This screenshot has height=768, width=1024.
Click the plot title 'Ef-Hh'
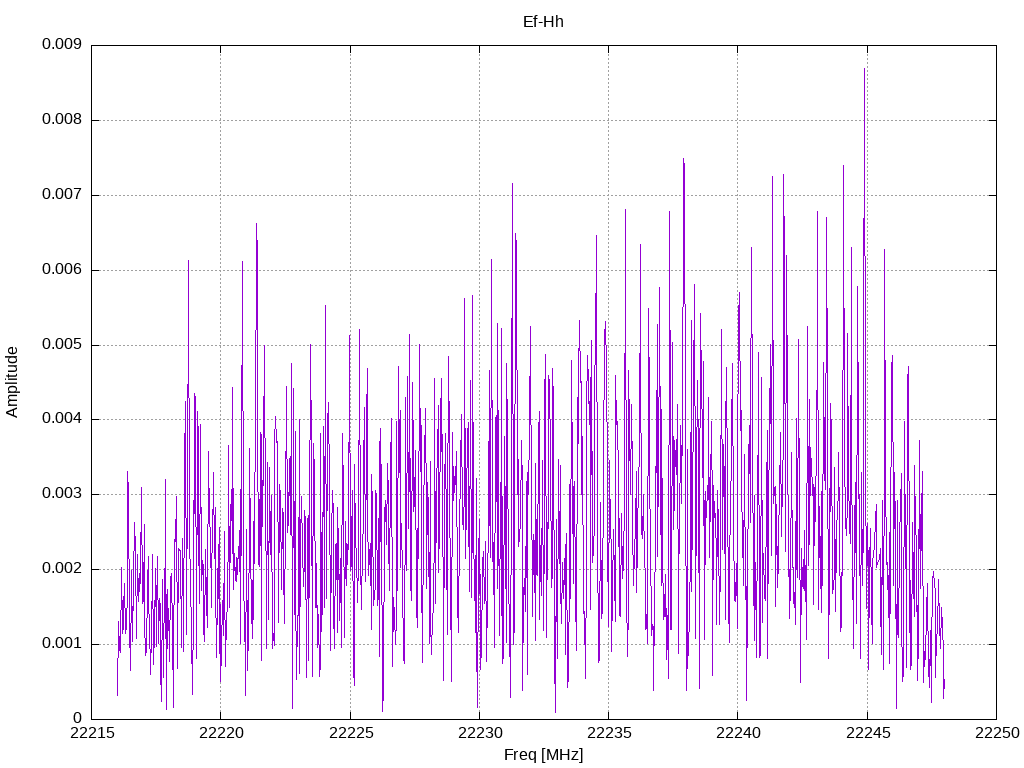click(x=543, y=22)
